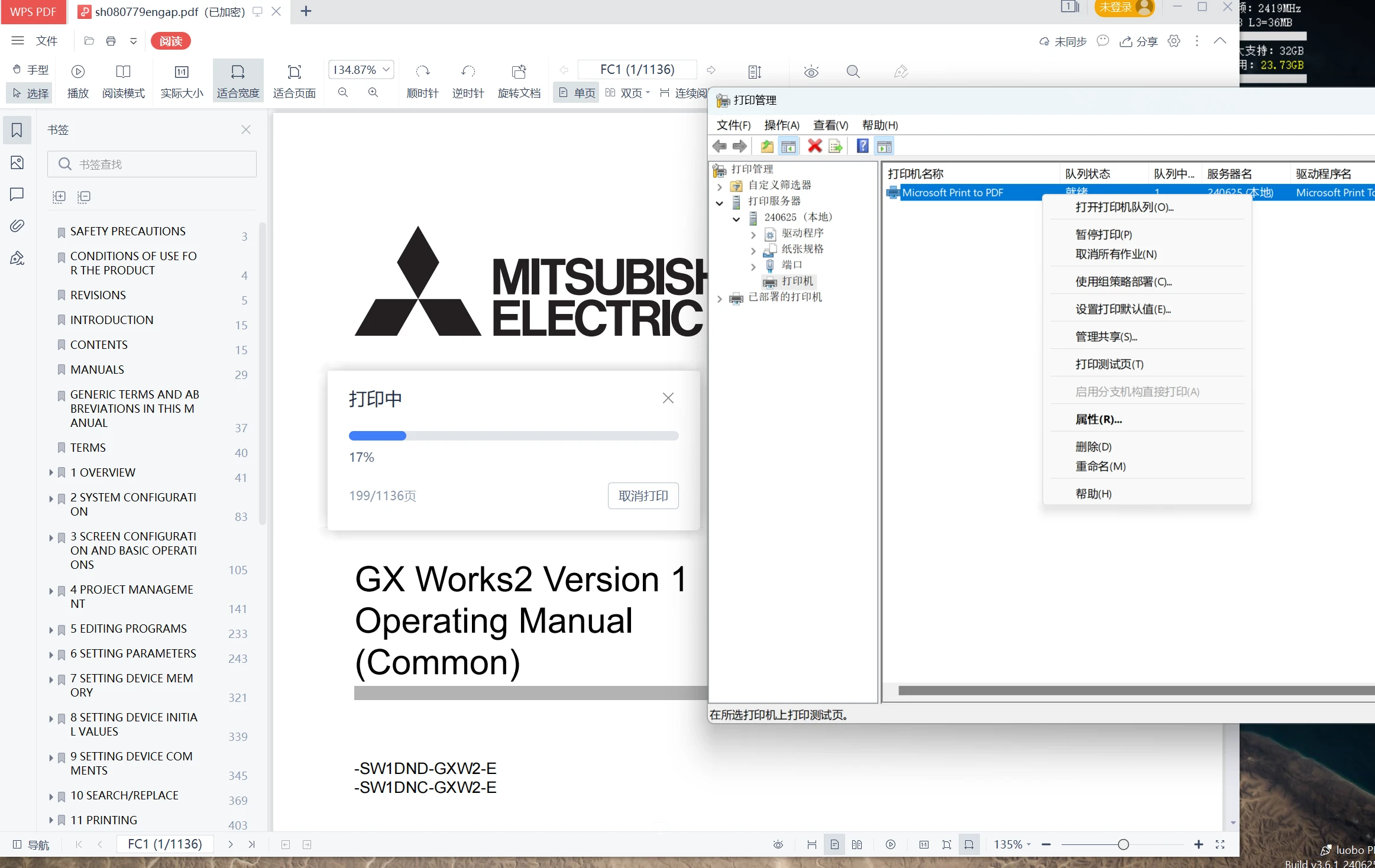
Task: Click the up one level folder icon in Print Management
Action: point(767,146)
